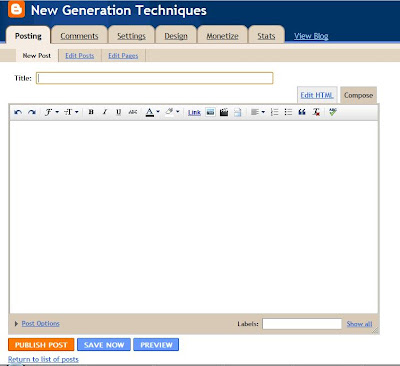Return to list of posts
The image size is (400, 366).
coord(43,359)
